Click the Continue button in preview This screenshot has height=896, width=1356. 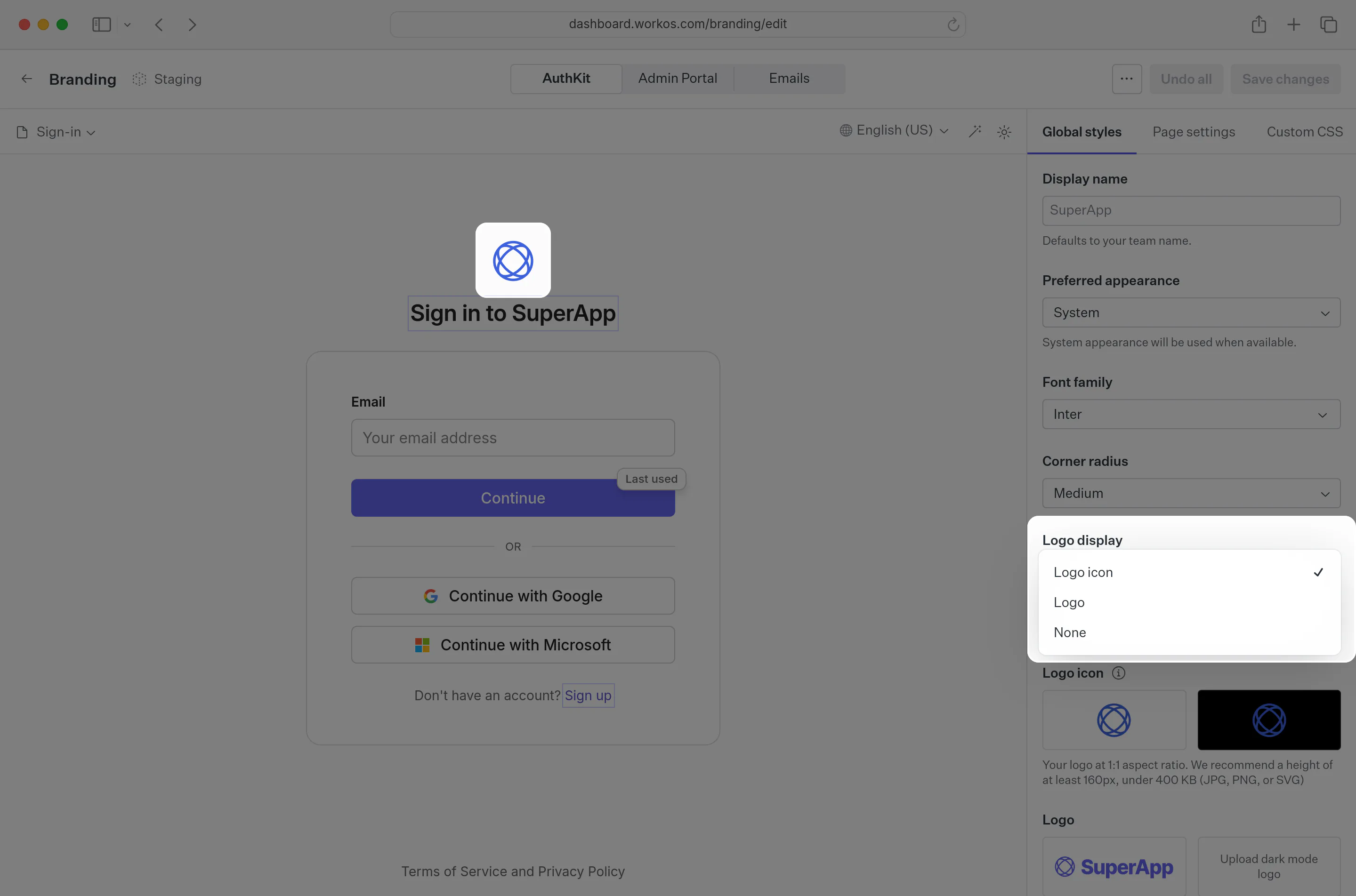click(x=513, y=498)
